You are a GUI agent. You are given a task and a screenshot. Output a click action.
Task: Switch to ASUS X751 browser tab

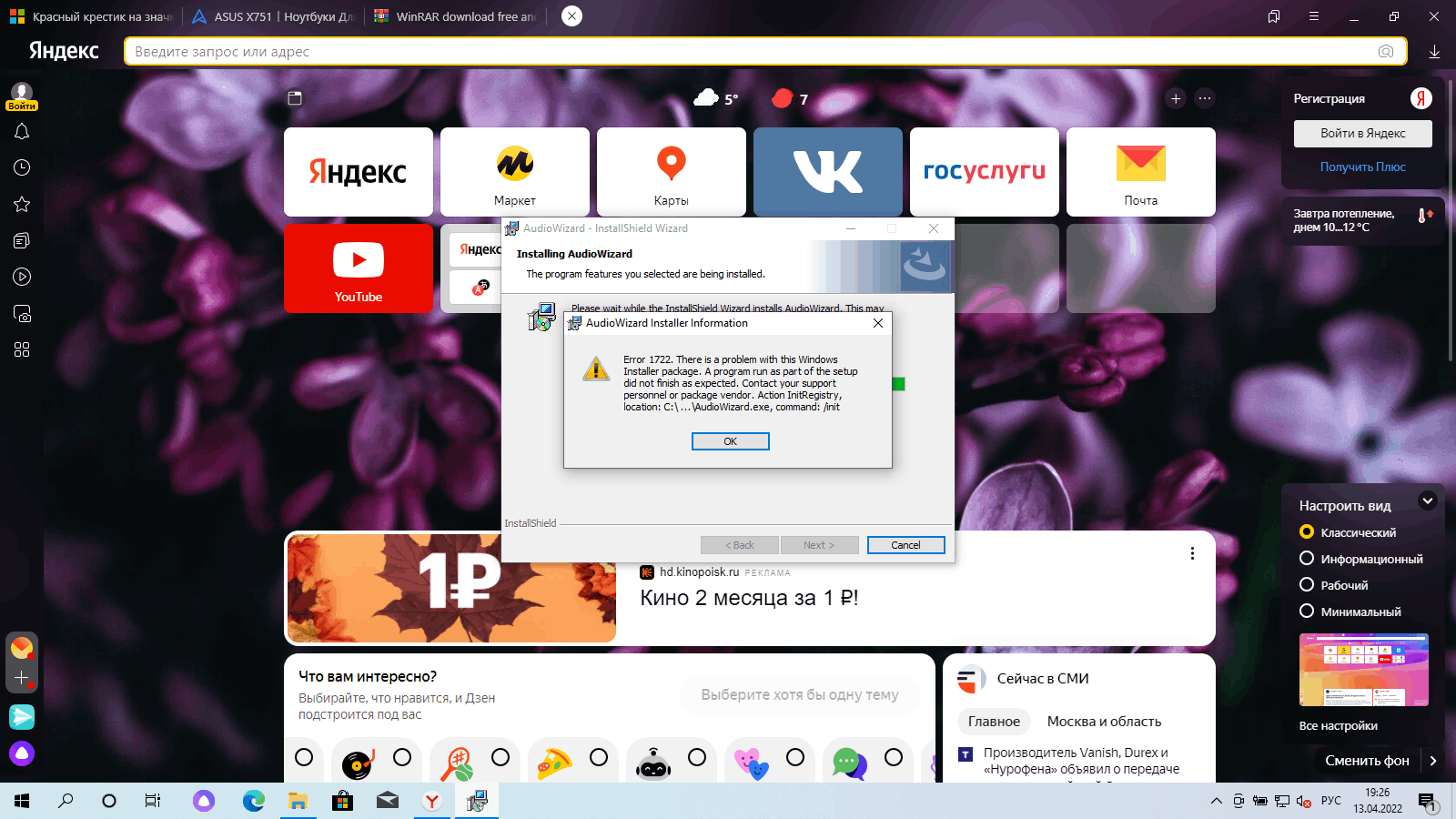[x=273, y=16]
